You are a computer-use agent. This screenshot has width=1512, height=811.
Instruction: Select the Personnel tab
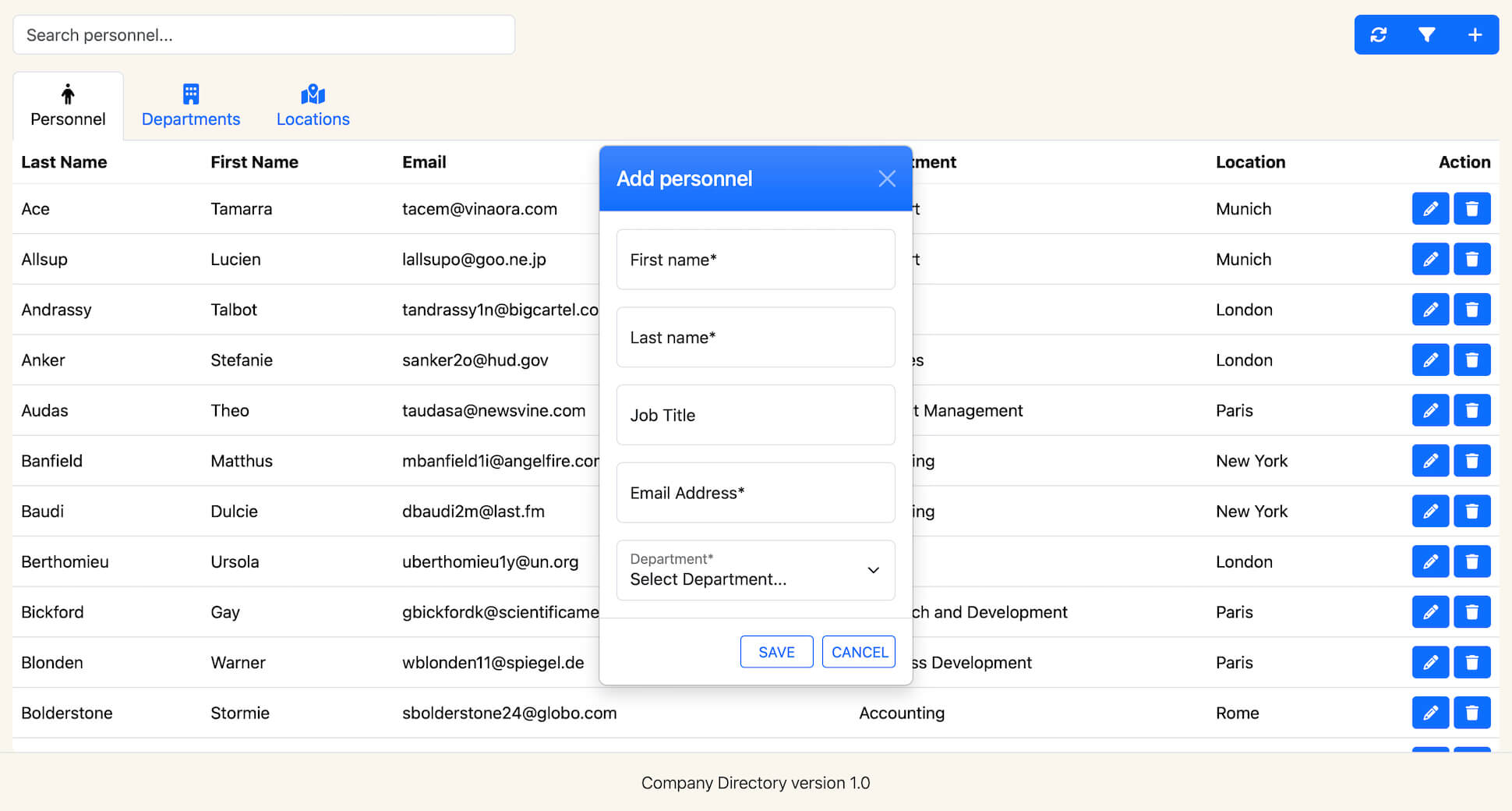click(68, 106)
